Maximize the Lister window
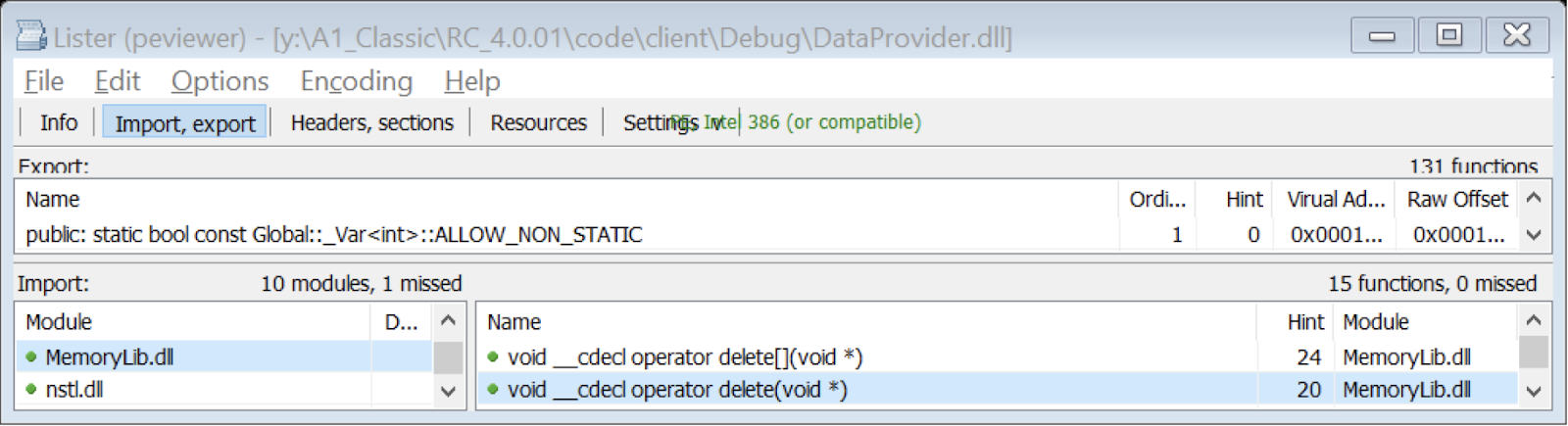The width and height of the screenshot is (1568, 426). click(x=1448, y=36)
